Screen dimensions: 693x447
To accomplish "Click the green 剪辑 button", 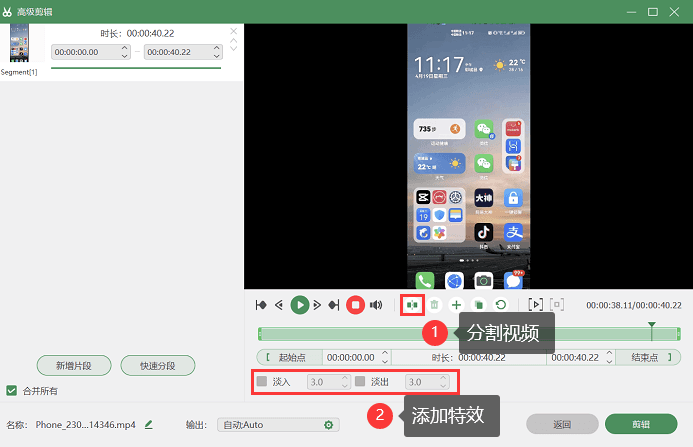I will tap(641, 424).
